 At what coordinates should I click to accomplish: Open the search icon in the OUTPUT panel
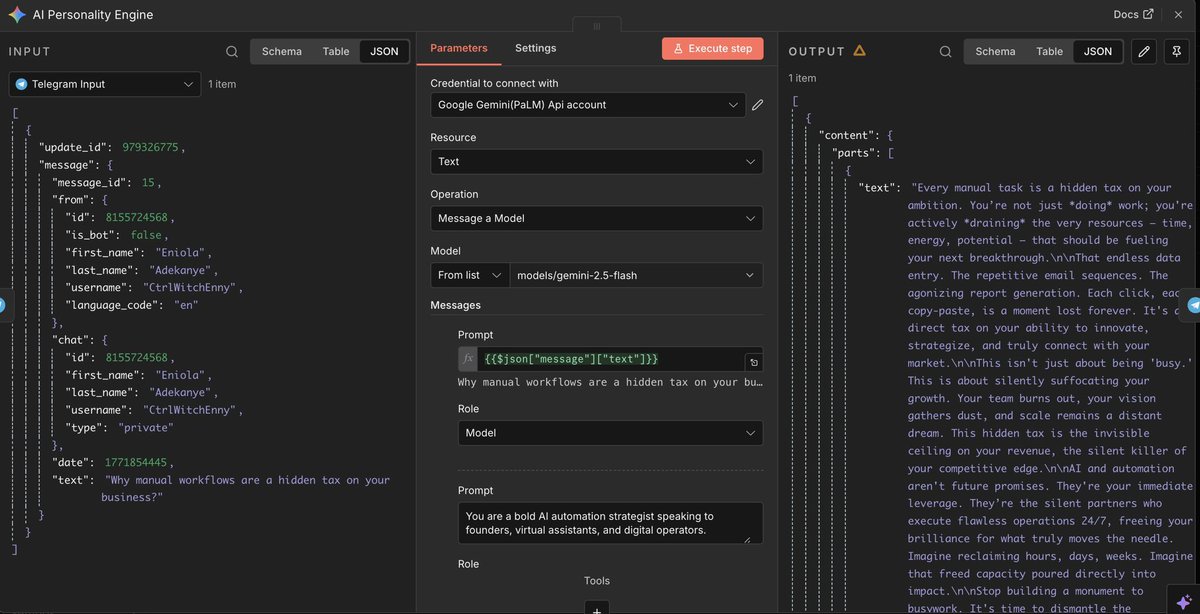(x=946, y=51)
